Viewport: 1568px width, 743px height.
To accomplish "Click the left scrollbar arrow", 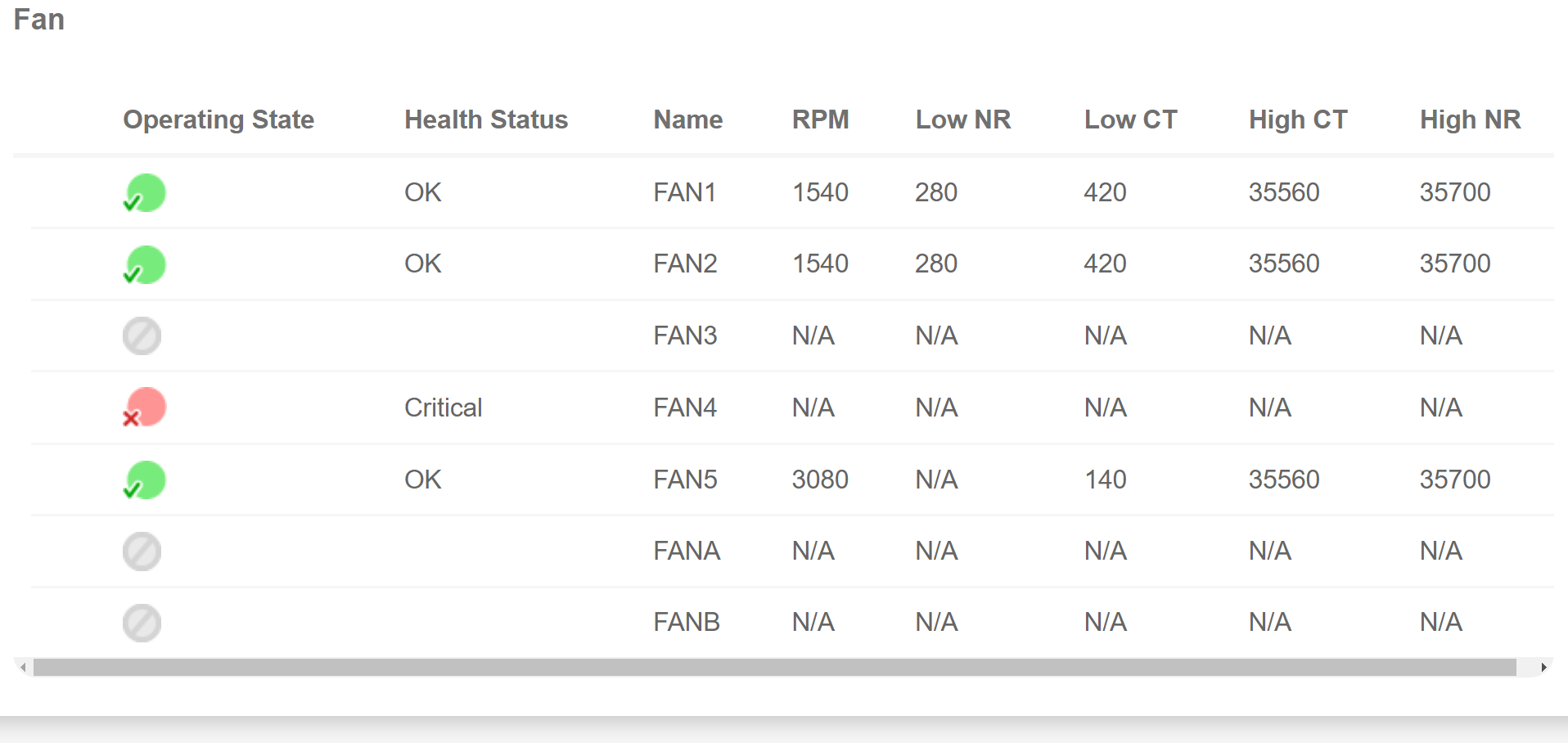I will pyautogui.click(x=23, y=668).
